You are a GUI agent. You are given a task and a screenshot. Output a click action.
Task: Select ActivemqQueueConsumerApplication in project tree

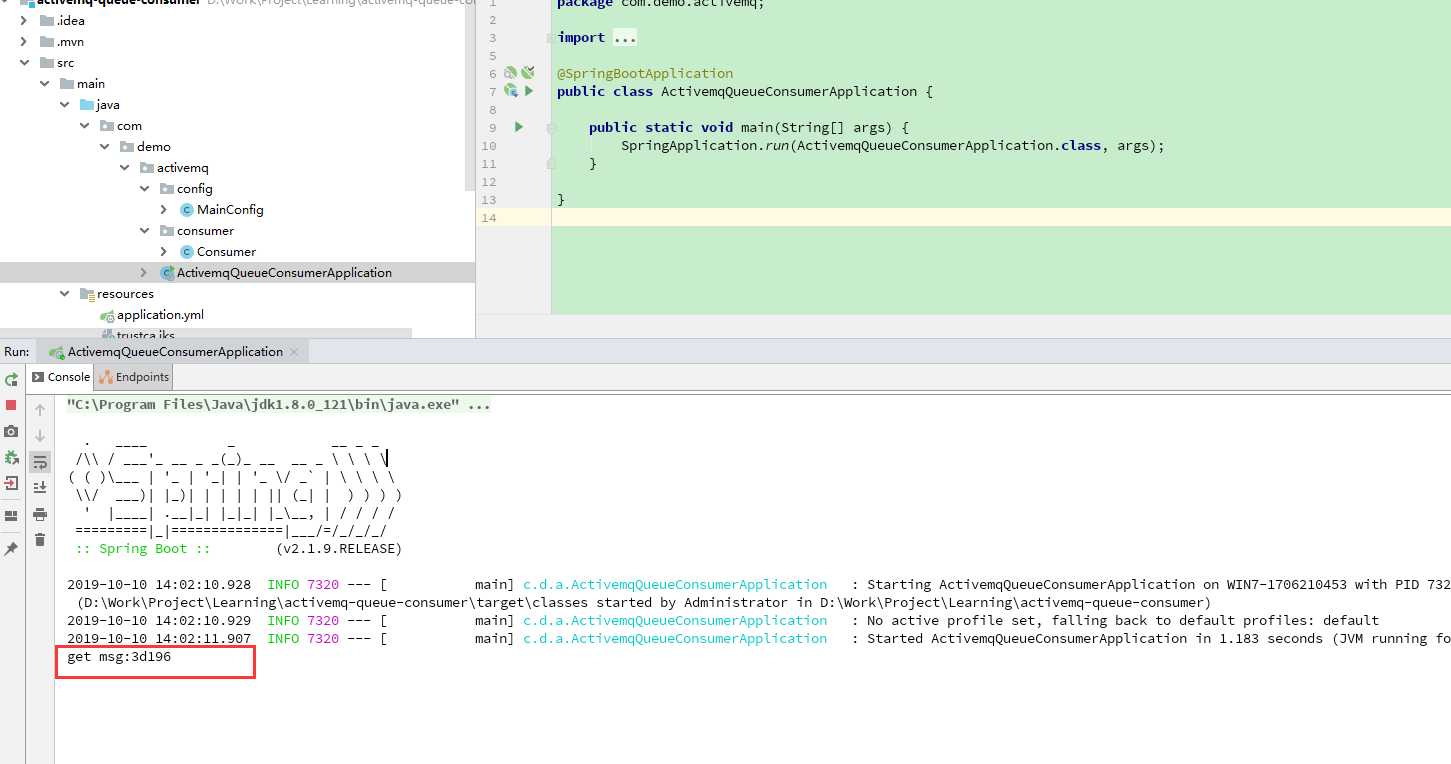pyautogui.click(x=284, y=273)
